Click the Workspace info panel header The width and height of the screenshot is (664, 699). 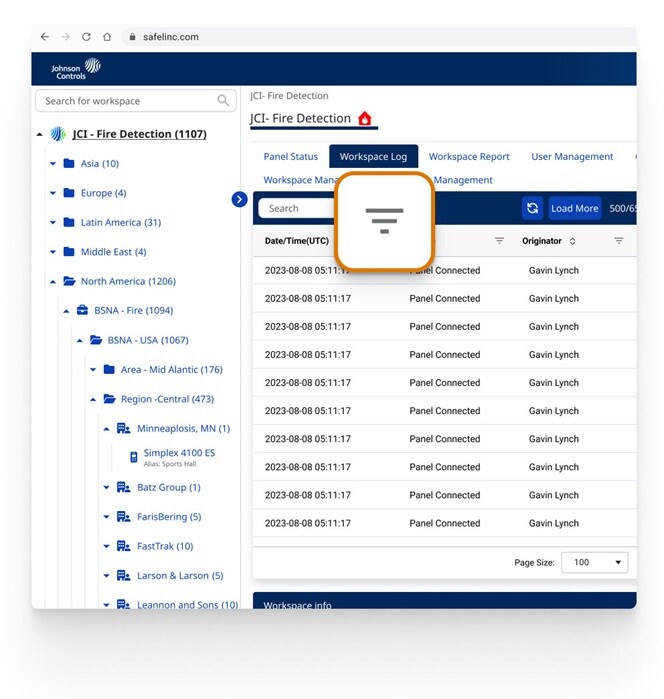(x=445, y=600)
